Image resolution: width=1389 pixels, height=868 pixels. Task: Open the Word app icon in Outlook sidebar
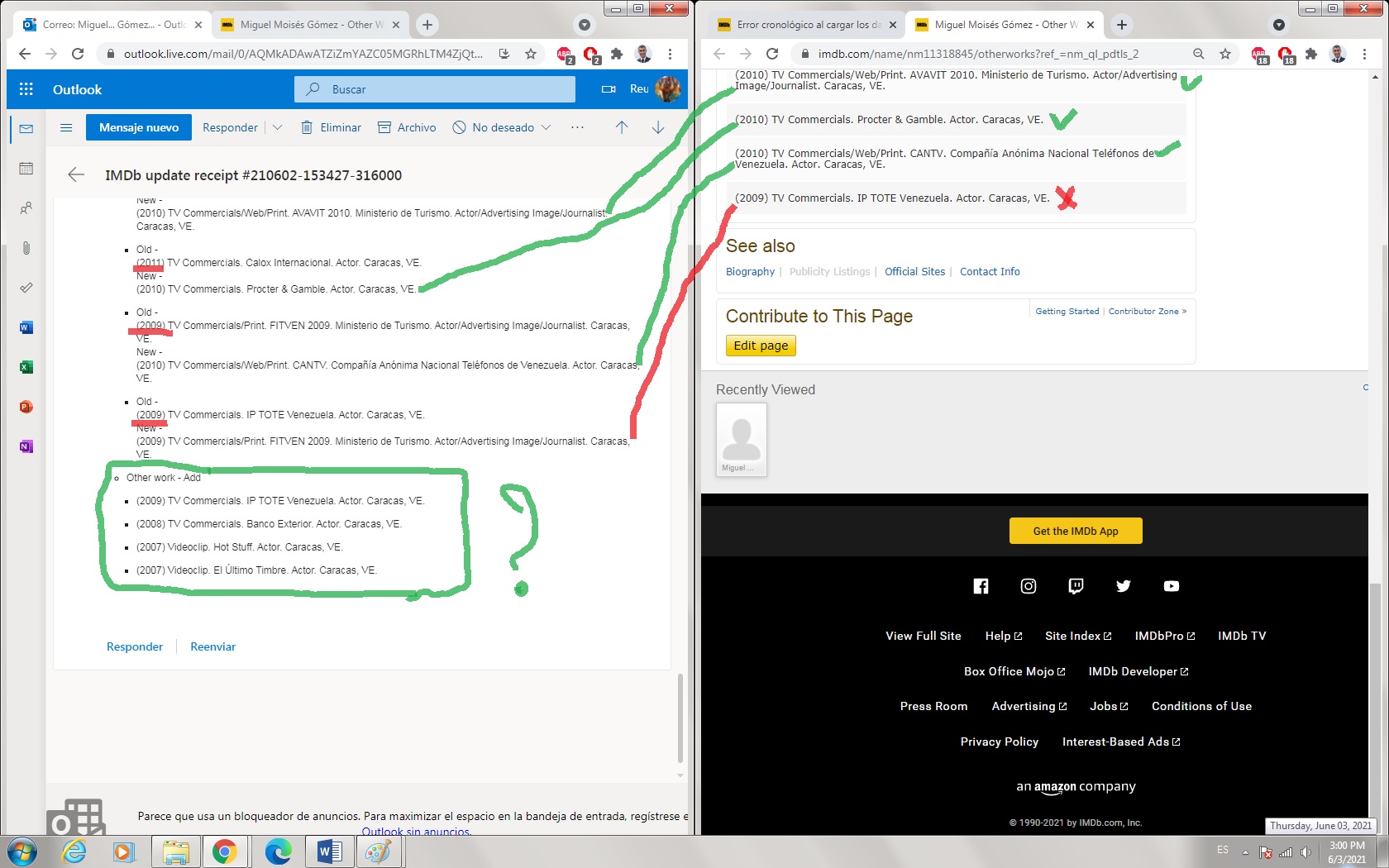pos(26,327)
